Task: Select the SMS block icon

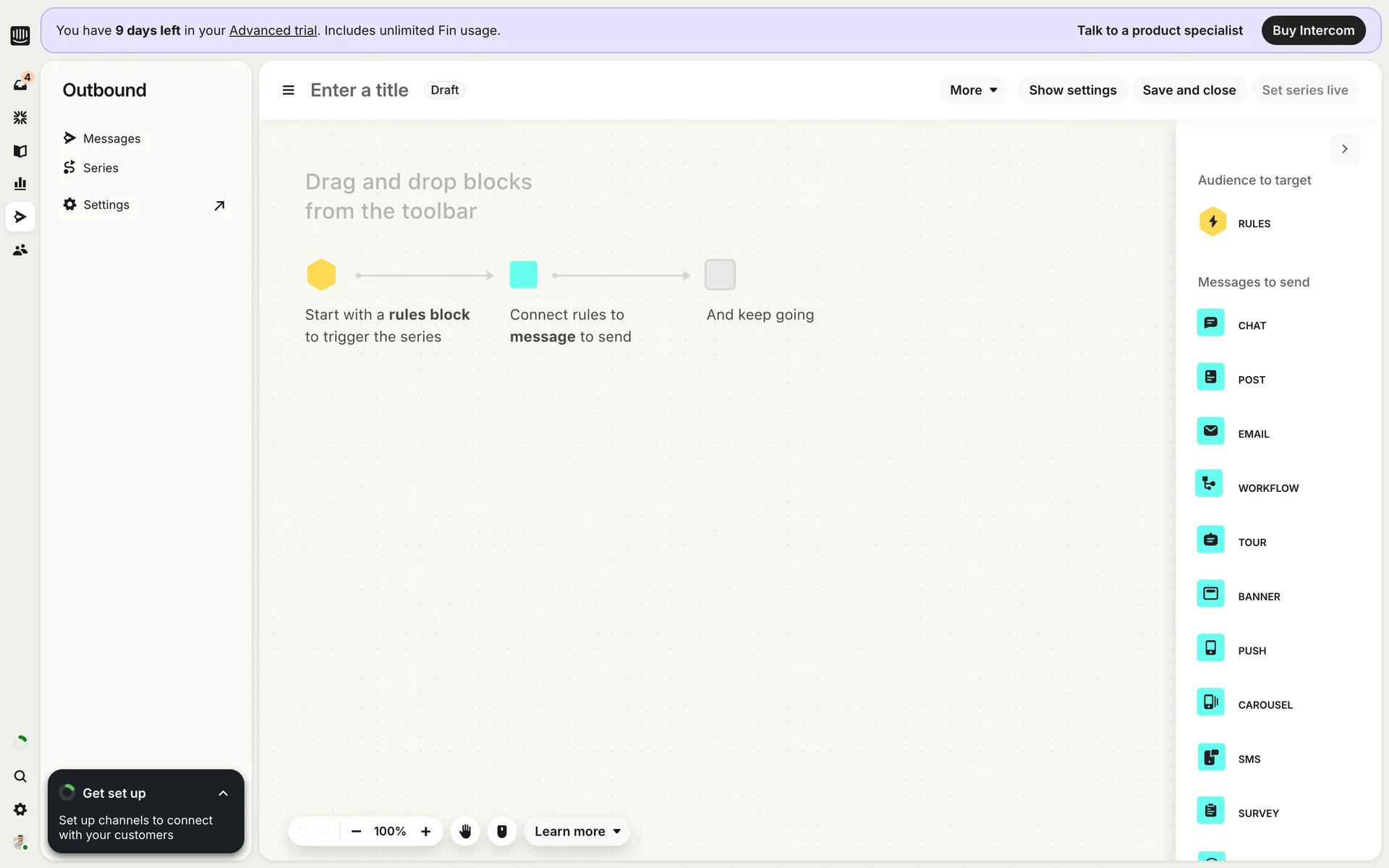Action: tap(1210, 757)
